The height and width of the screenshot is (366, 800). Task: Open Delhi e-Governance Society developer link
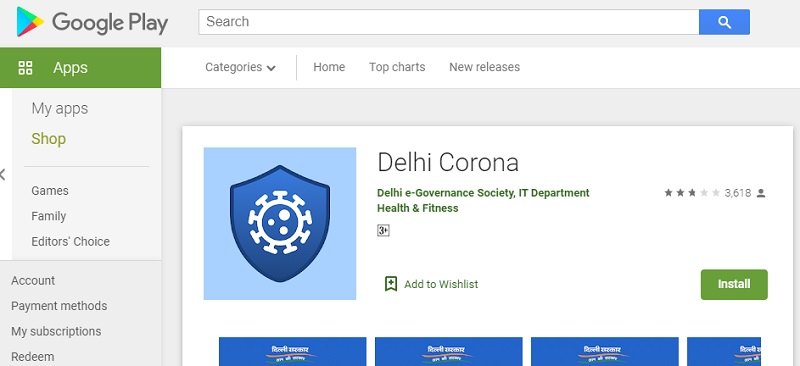point(483,193)
